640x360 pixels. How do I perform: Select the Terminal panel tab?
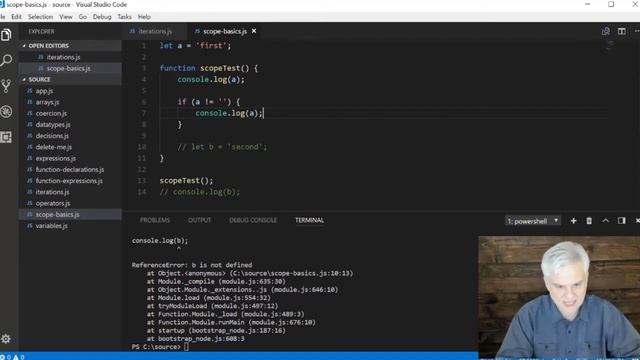click(309, 220)
